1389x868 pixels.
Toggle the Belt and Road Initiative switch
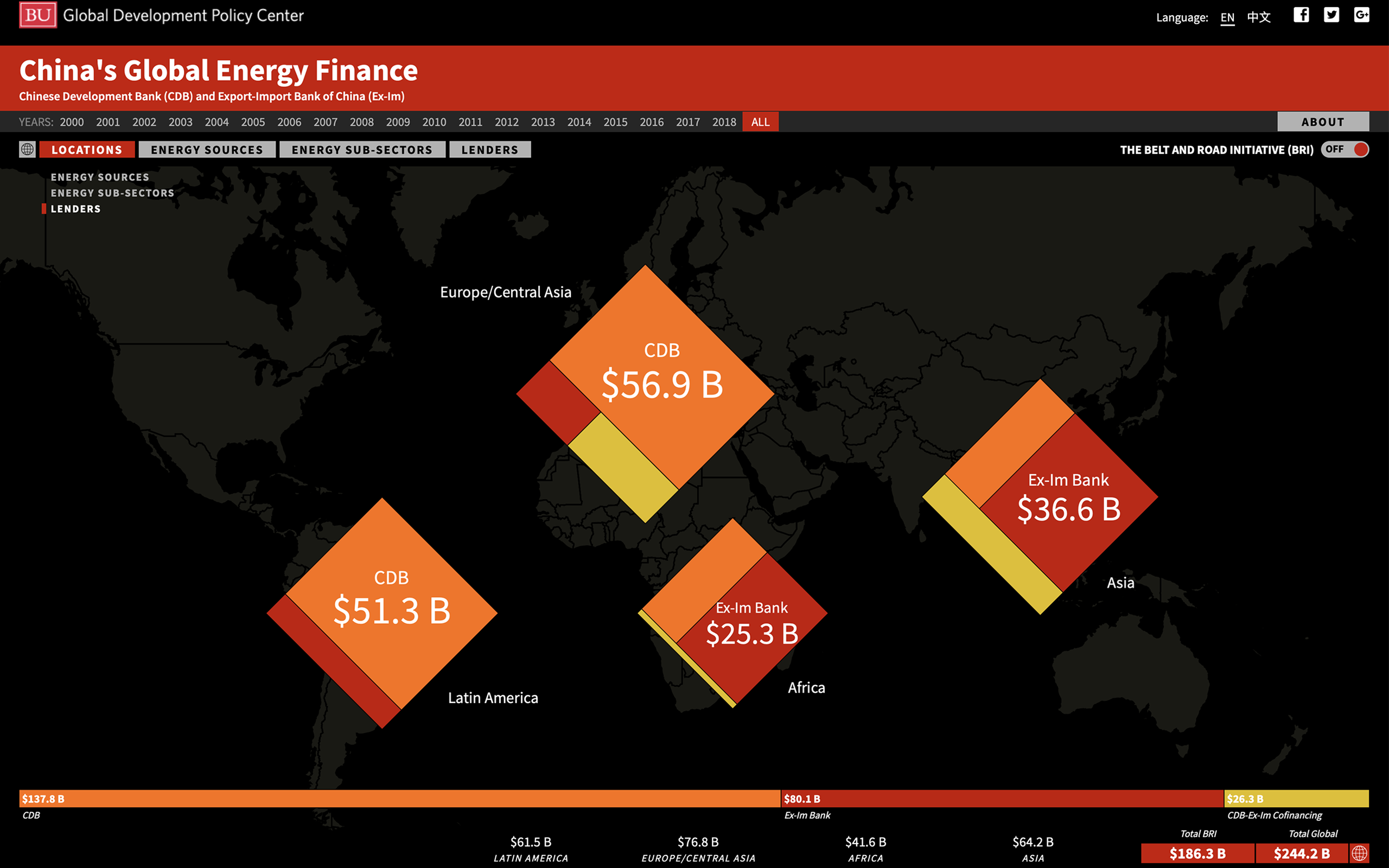pyautogui.click(x=1345, y=149)
